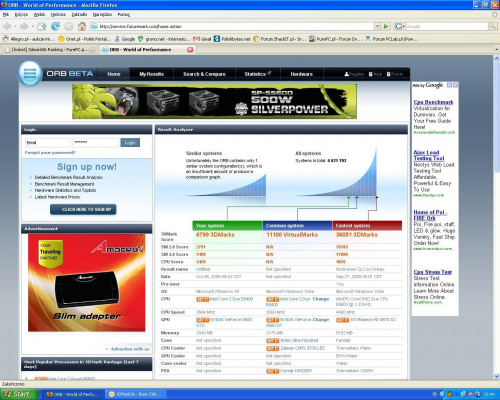This screenshot has height=400, width=500.
Task: Click the orange tag beside Corsair HX620W
Action: pyautogui.click(x=273, y=371)
